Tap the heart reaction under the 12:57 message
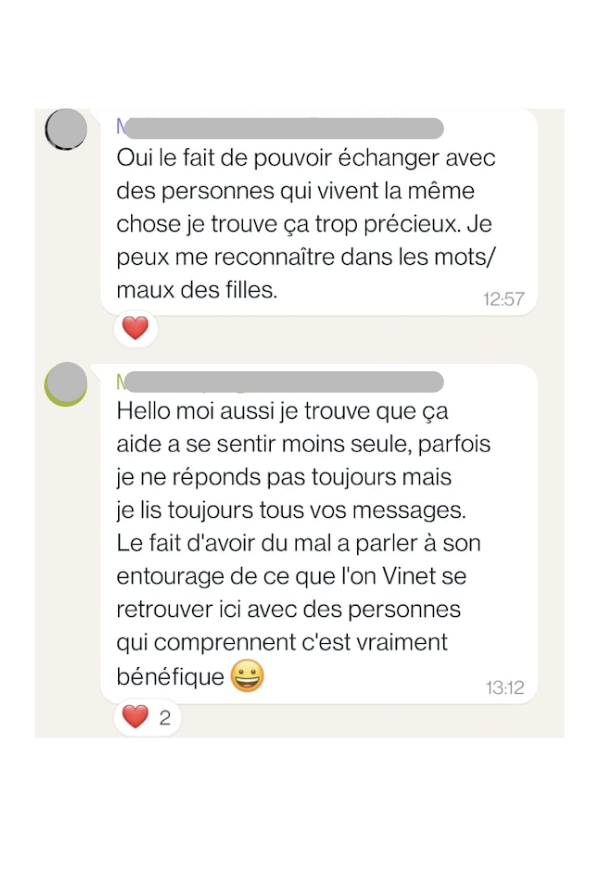The image size is (602, 874). (135, 328)
